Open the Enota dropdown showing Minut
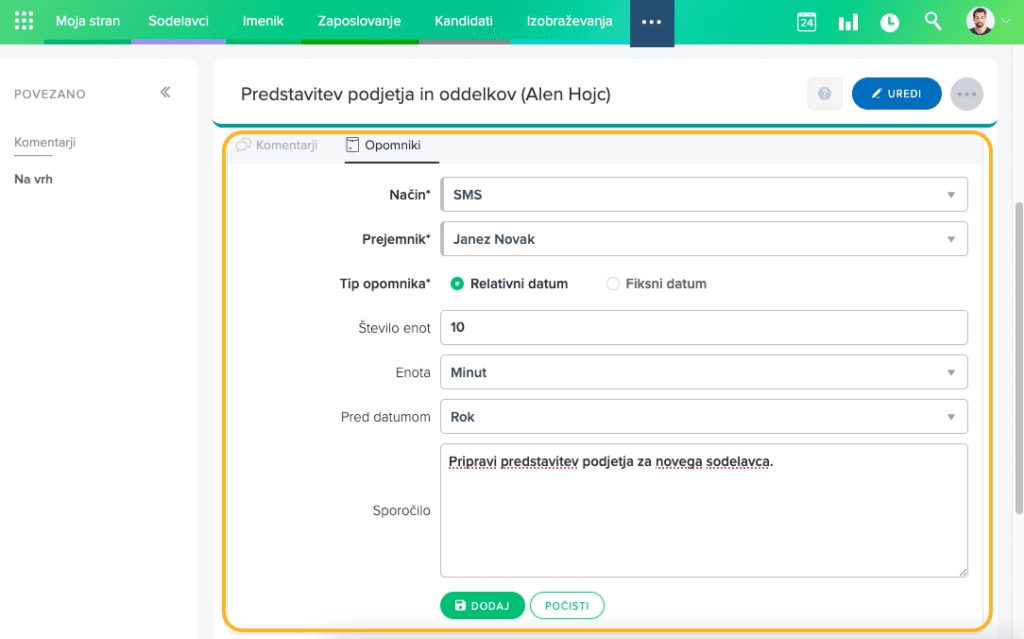Viewport: 1024px width, 639px height. [704, 372]
